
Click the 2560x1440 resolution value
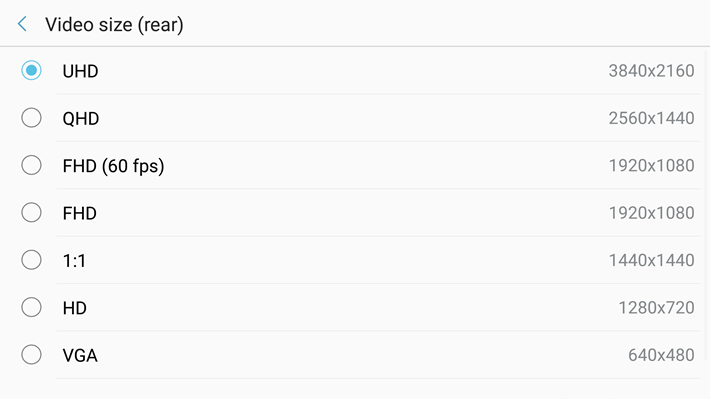[x=651, y=118]
